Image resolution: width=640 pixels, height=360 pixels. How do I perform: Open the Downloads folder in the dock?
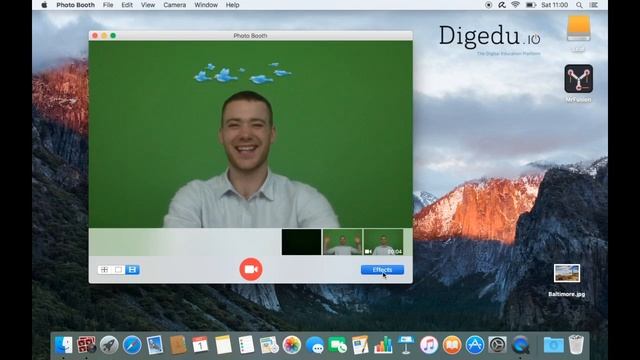[x=553, y=345]
